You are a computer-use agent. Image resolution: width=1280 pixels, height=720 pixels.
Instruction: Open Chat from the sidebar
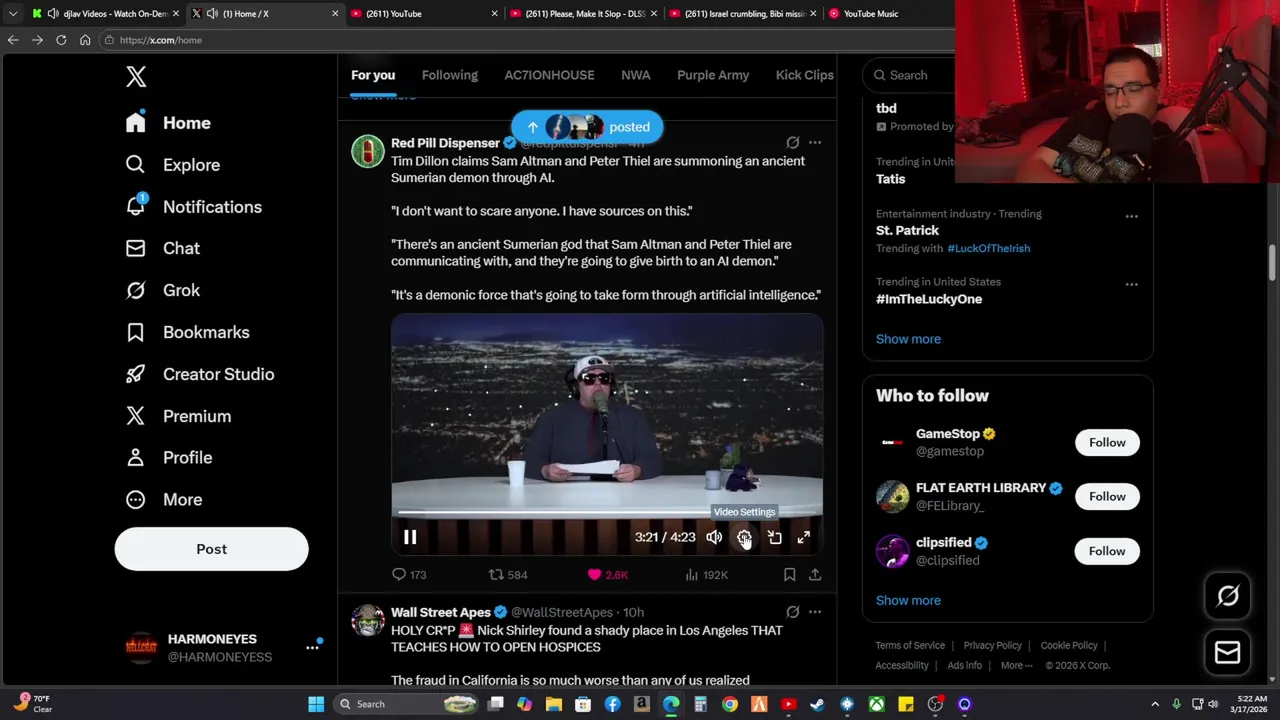[x=162, y=248]
